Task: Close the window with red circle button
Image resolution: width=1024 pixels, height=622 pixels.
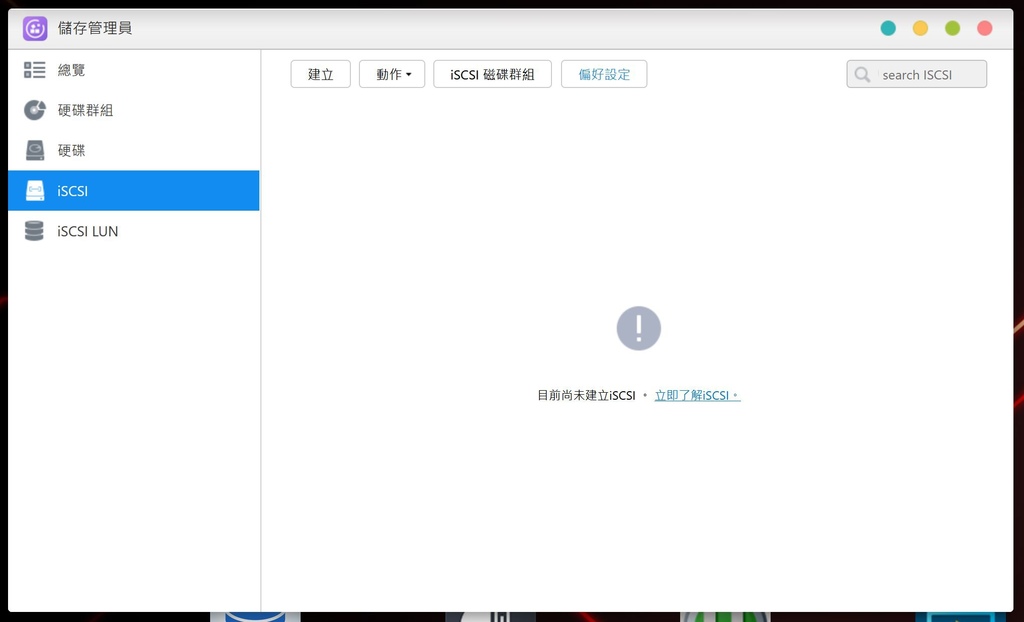Action: point(985,28)
